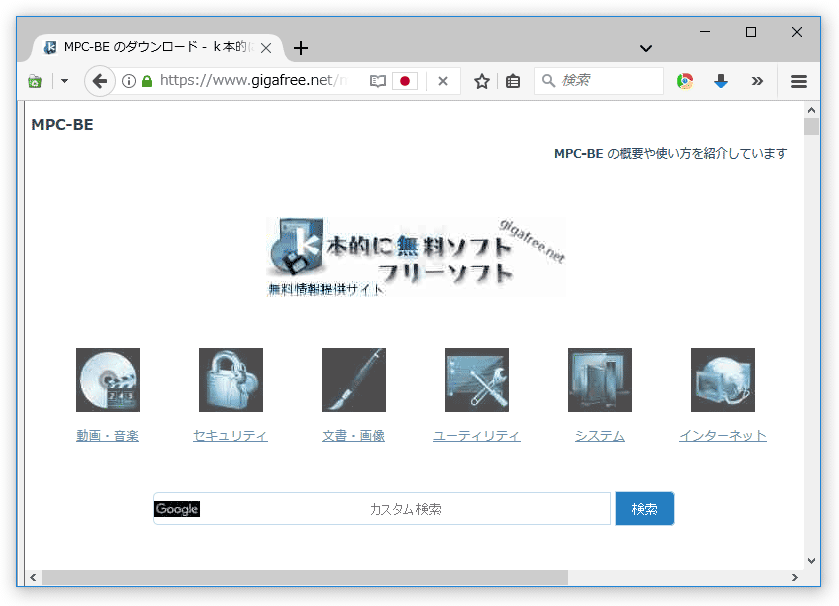Maximize the browser window

(x=751, y=32)
